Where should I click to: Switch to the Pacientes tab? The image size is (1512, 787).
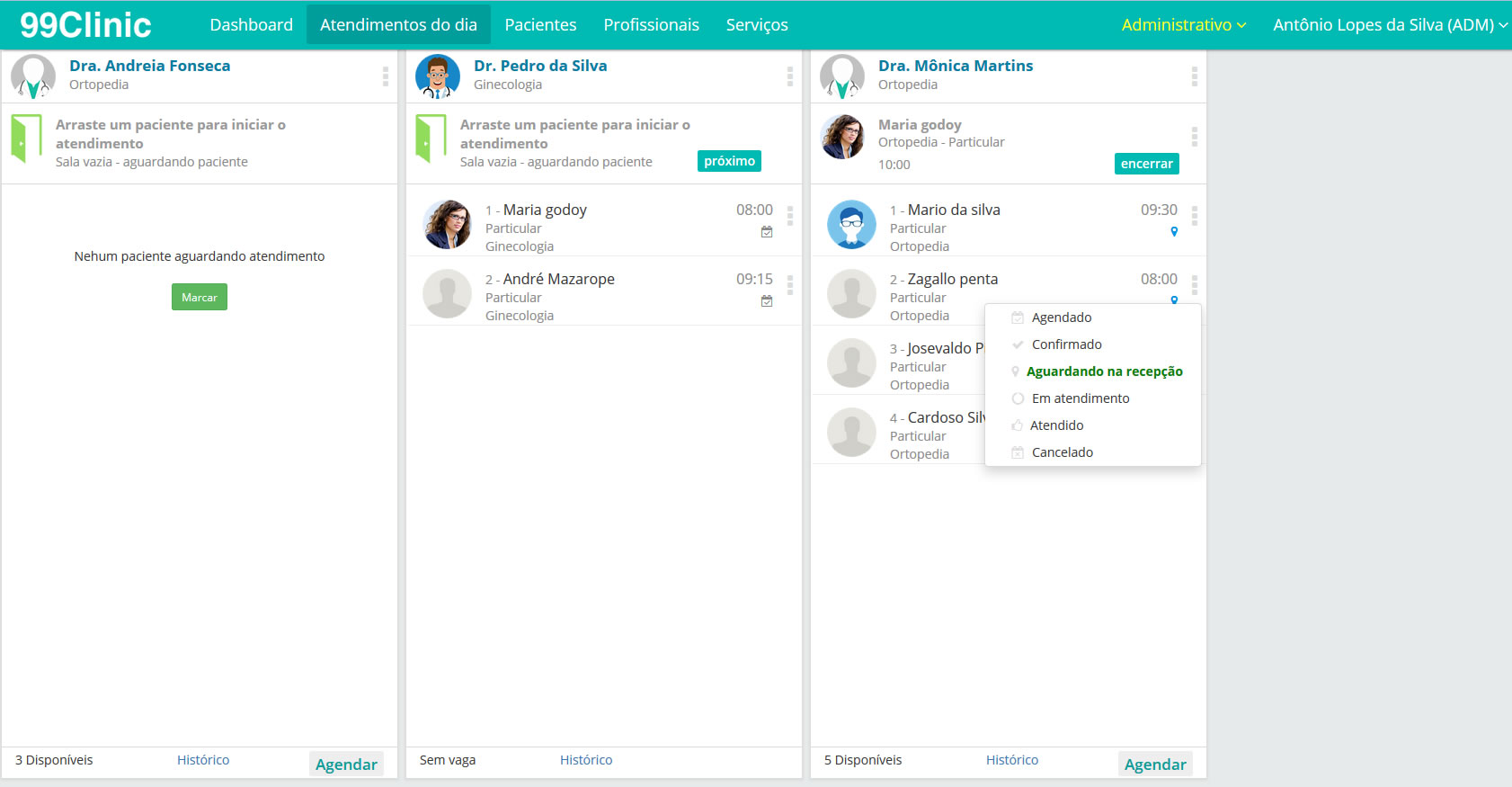(x=540, y=25)
